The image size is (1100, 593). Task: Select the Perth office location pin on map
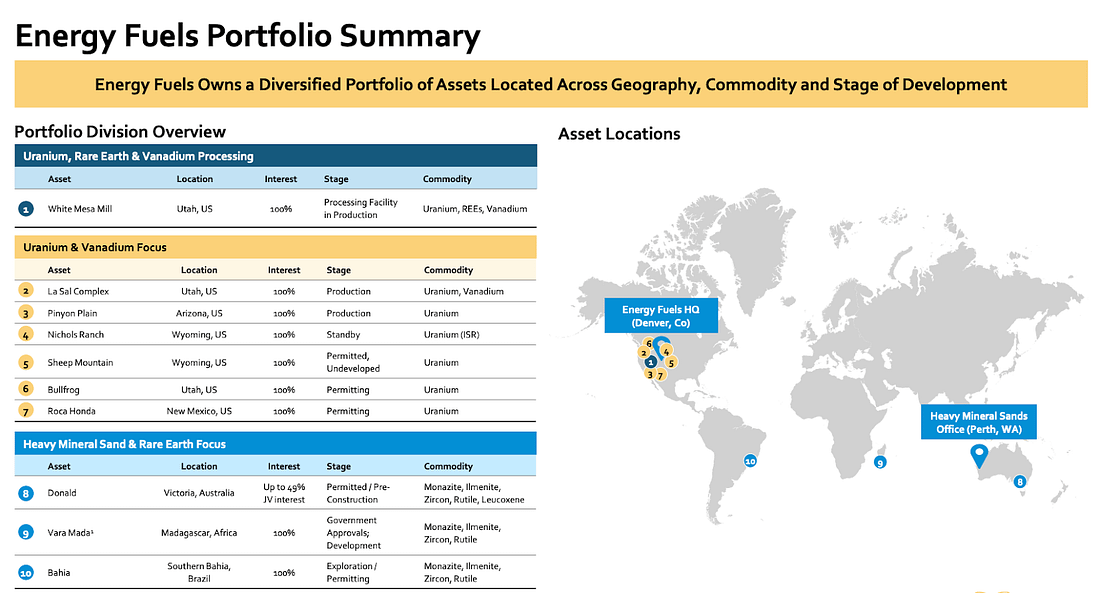(979, 456)
